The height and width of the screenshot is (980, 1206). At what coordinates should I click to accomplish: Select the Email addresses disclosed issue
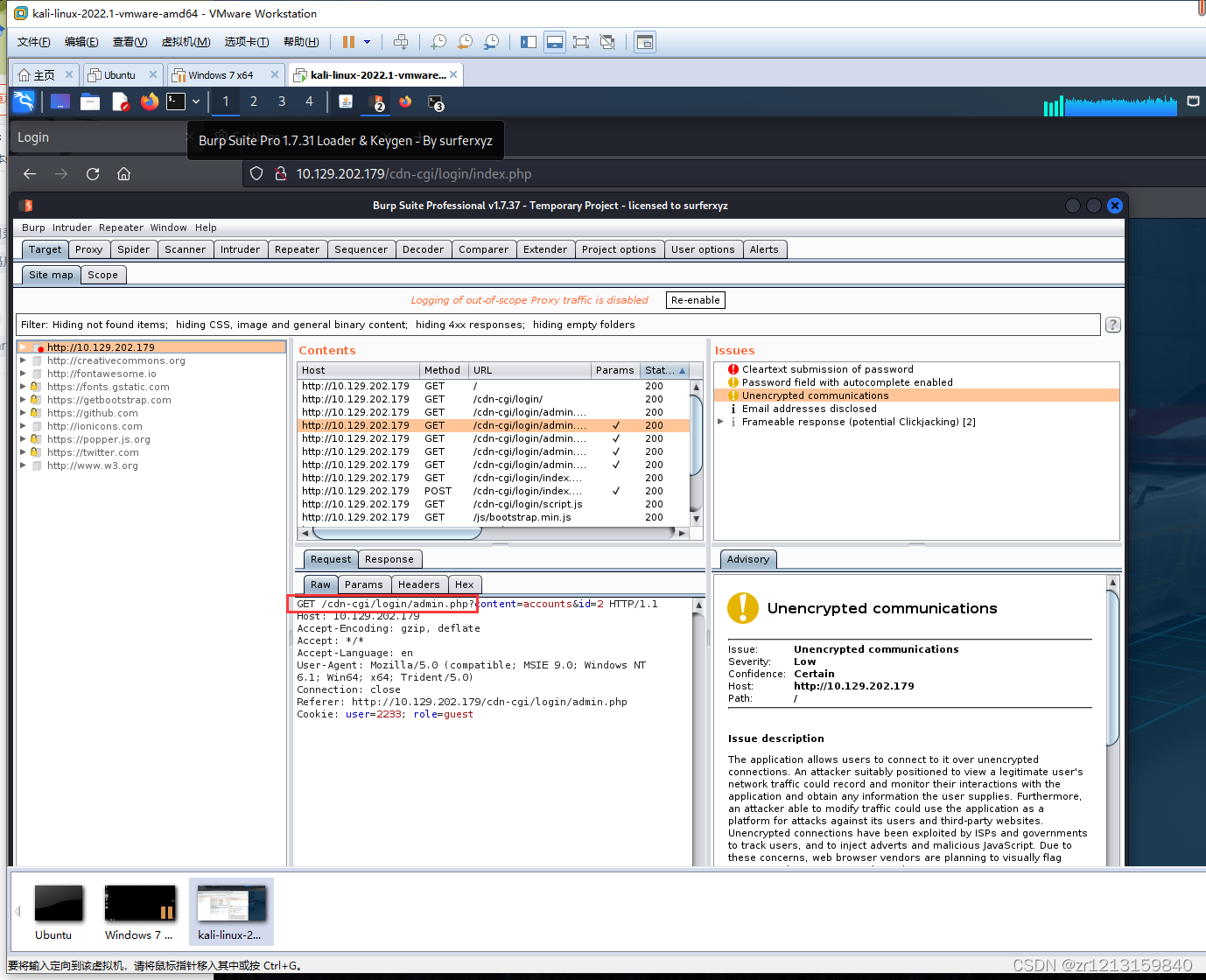809,409
